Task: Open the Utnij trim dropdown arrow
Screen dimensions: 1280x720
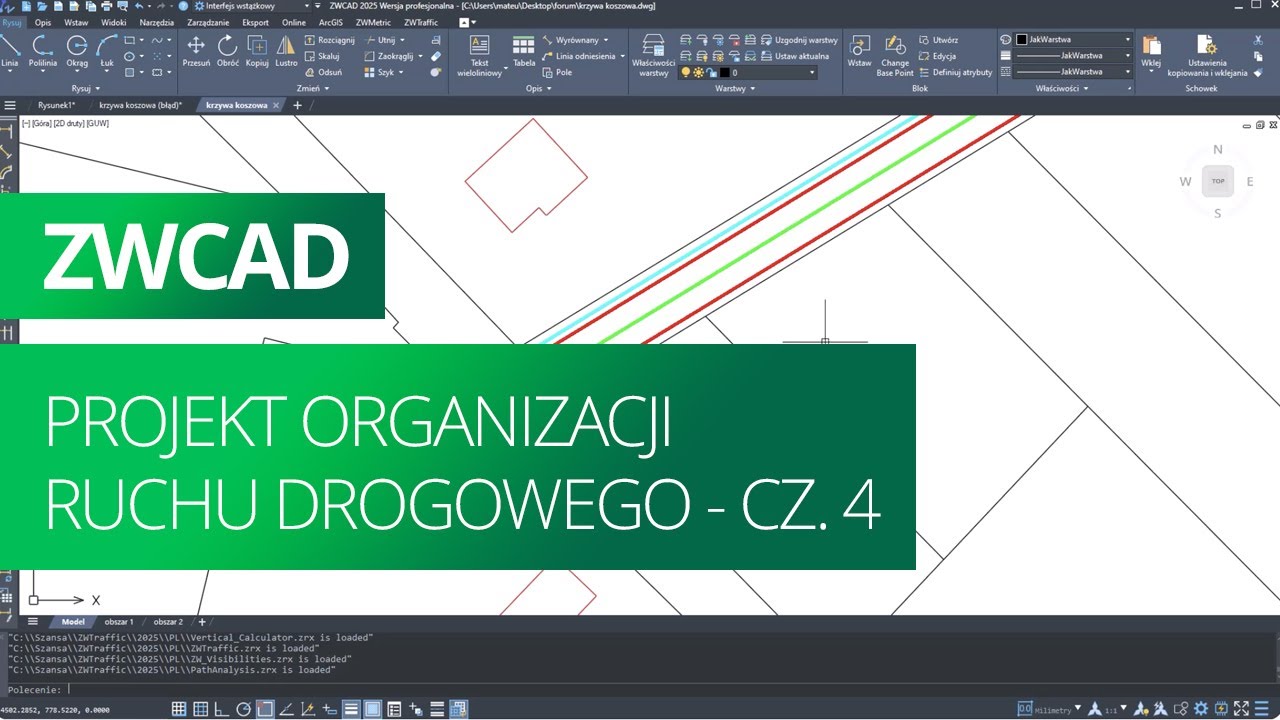Action: pos(403,40)
